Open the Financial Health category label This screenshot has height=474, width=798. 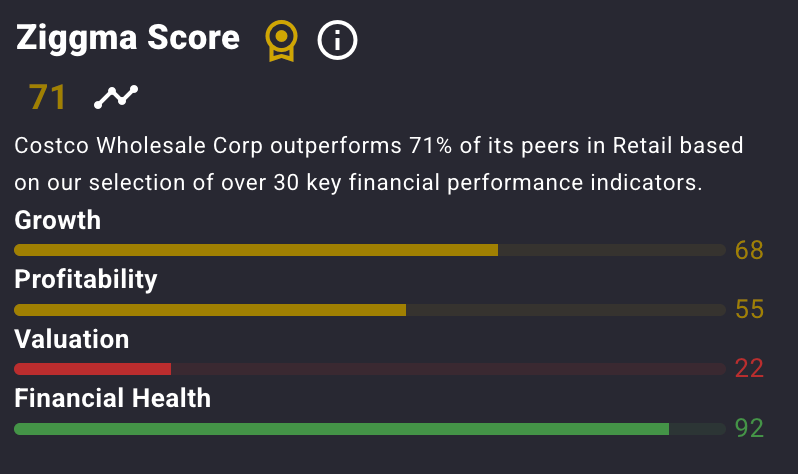pyautogui.click(x=112, y=398)
